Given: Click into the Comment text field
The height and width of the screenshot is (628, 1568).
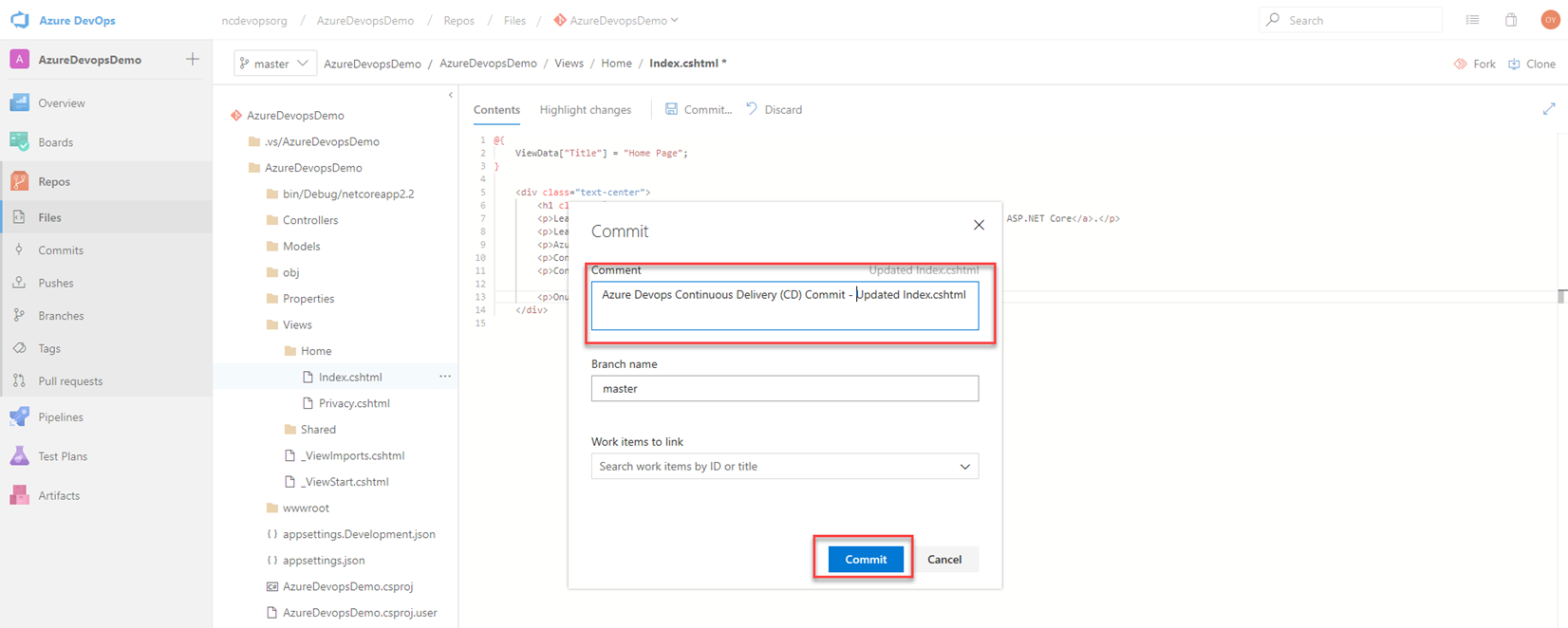Looking at the screenshot, I should tap(785, 305).
